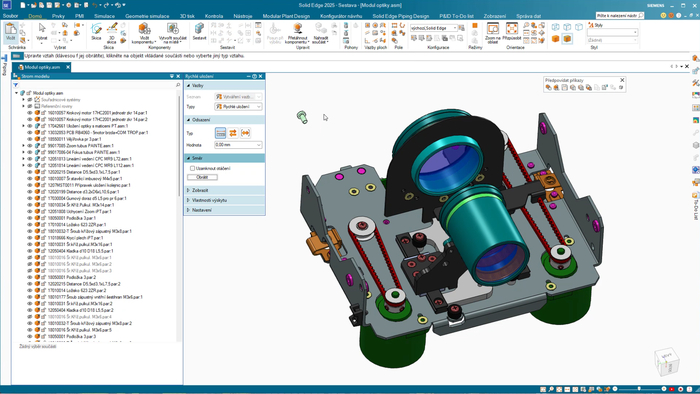Click the search magnifier in command finder
This screenshot has height=394, width=700.
tap(641, 15)
